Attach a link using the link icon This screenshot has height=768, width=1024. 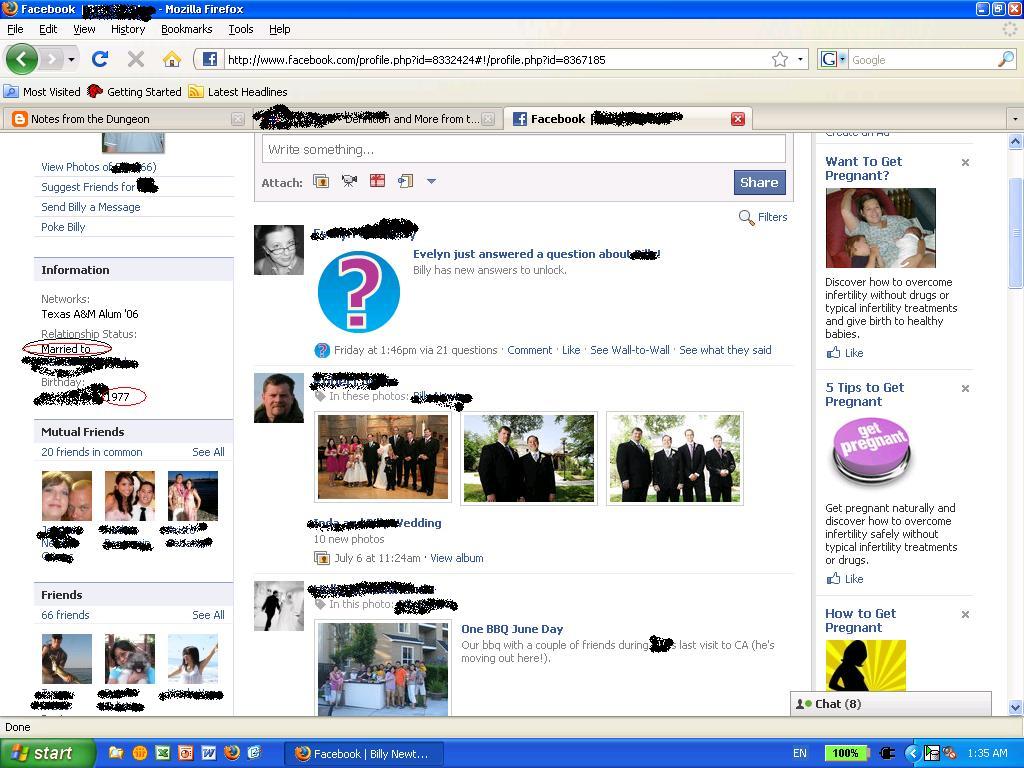click(406, 181)
